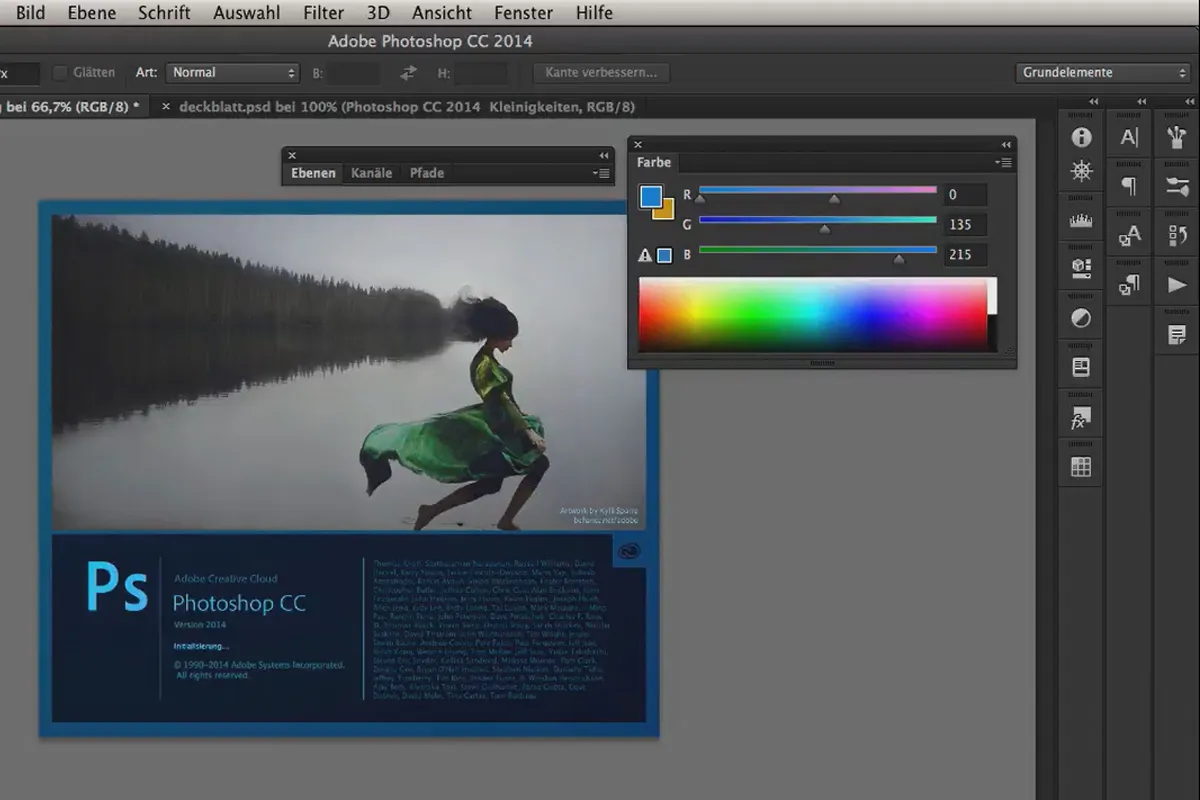Image resolution: width=1200 pixels, height=800 pixels.
Task: Open the Brush settings panel icon
Action: pos(1177,186)
